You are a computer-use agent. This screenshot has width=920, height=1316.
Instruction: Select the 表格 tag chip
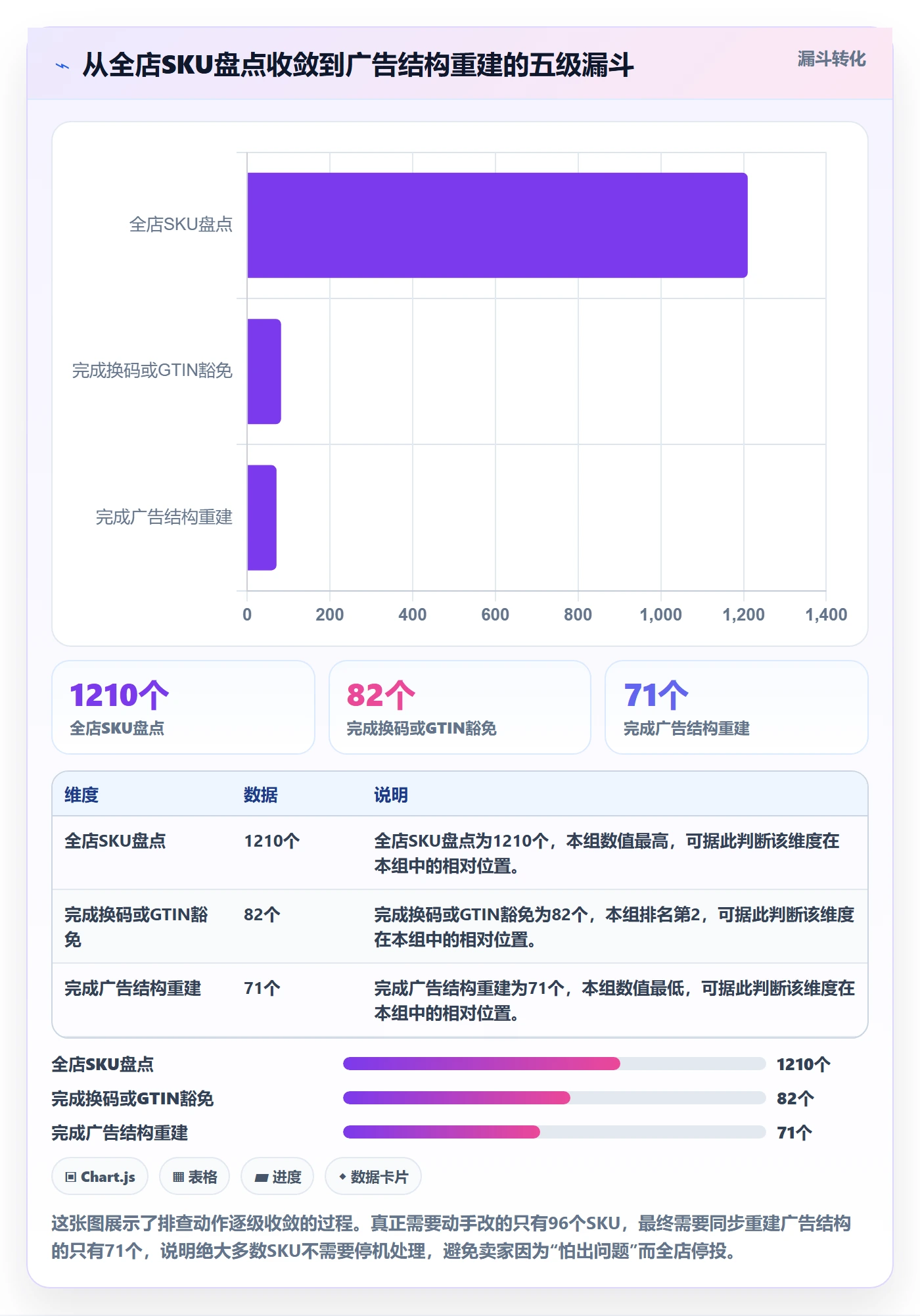[195, 1177]
